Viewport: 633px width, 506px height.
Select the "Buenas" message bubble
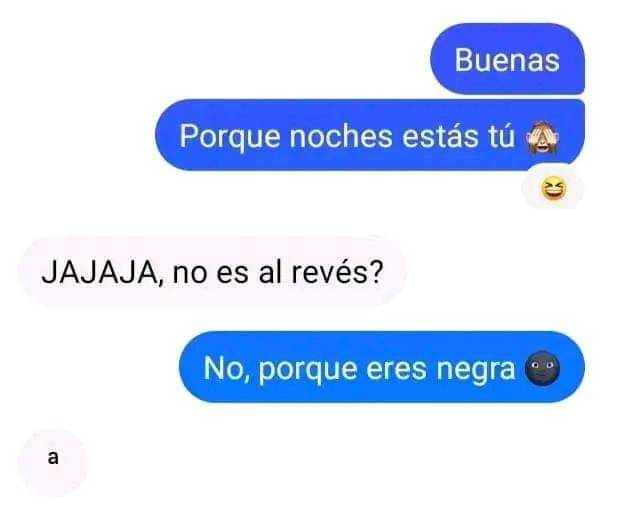[x=507, y=59]
